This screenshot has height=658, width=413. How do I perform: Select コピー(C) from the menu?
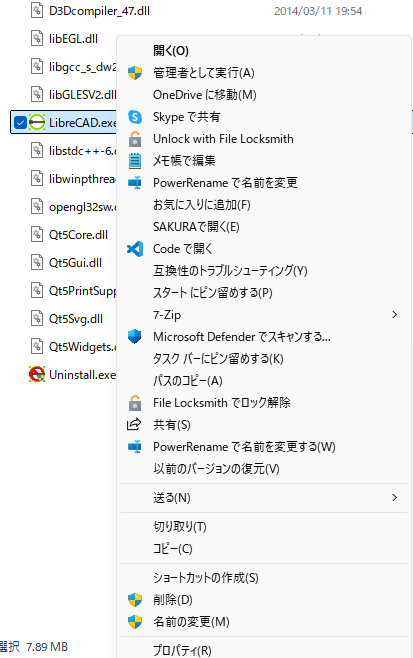tap(173, 549)
